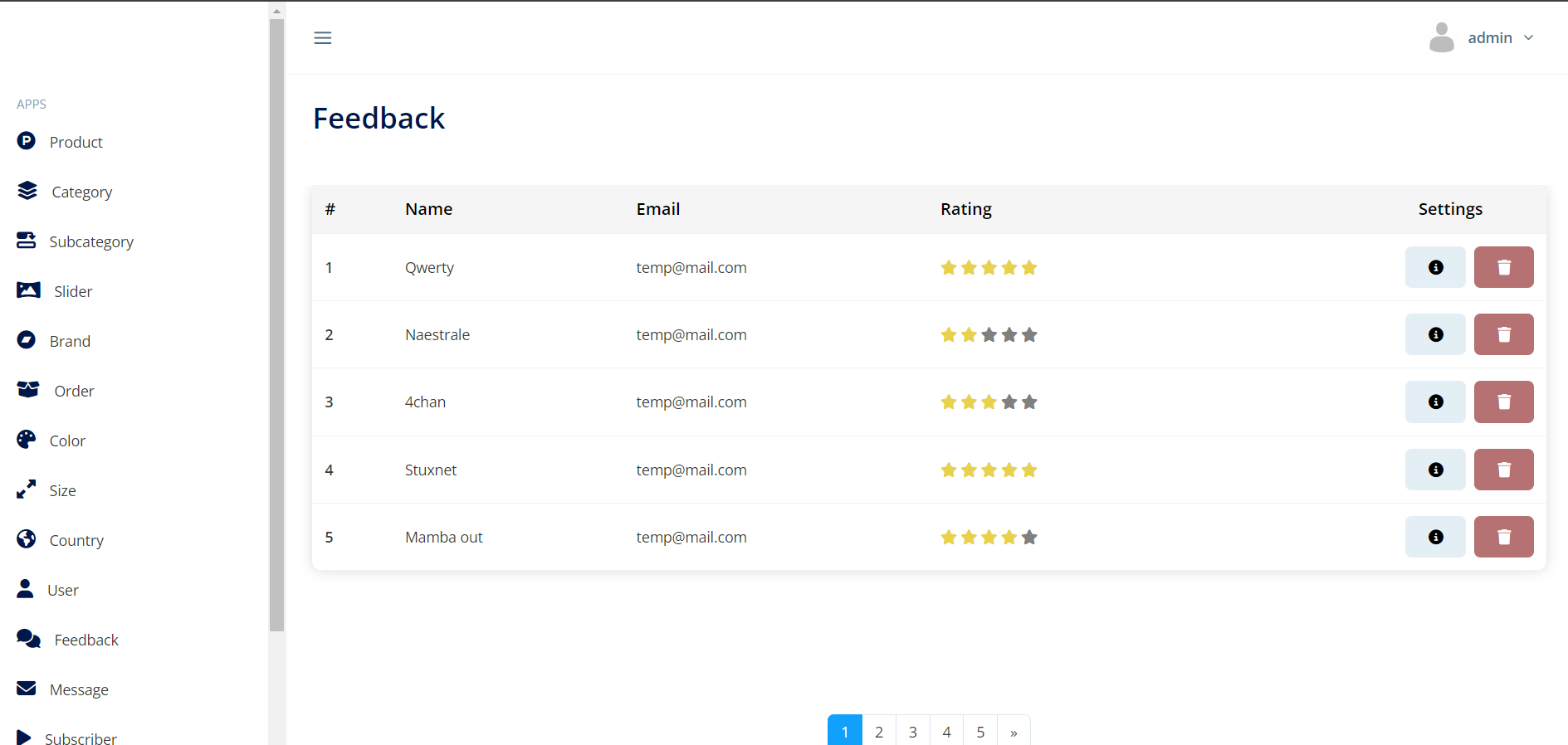This screenshot has height=745, width=1568.
Task: Open the Product section in sidebar
Action: tap(76, 142)
